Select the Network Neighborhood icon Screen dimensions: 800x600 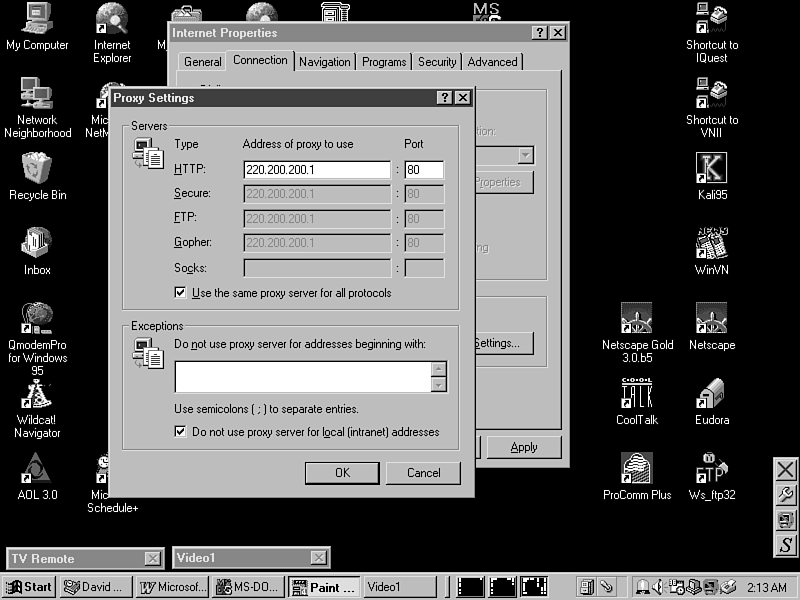coord(37,107)
